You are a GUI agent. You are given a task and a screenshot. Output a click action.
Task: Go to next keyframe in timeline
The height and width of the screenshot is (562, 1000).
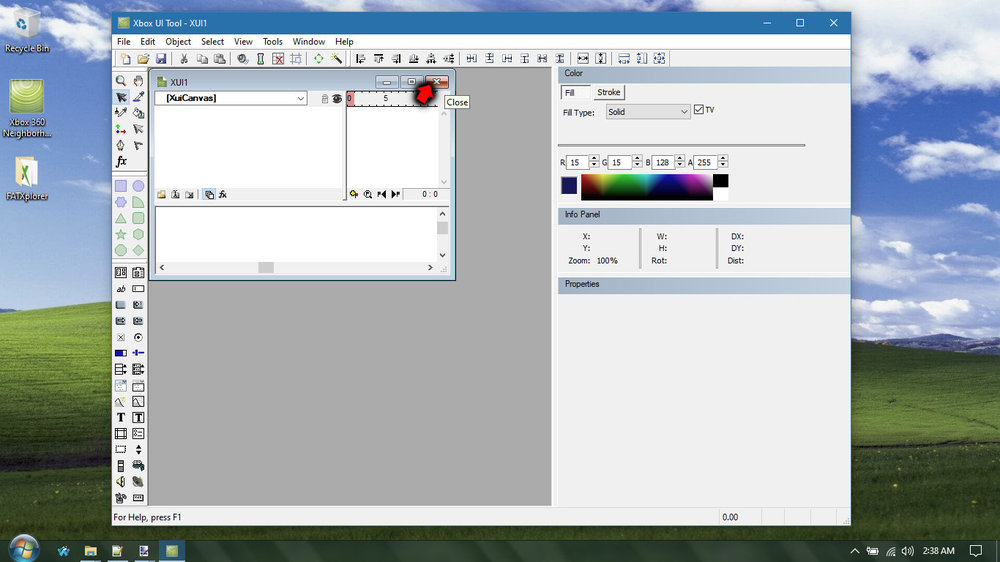click(x=395, y=194)
